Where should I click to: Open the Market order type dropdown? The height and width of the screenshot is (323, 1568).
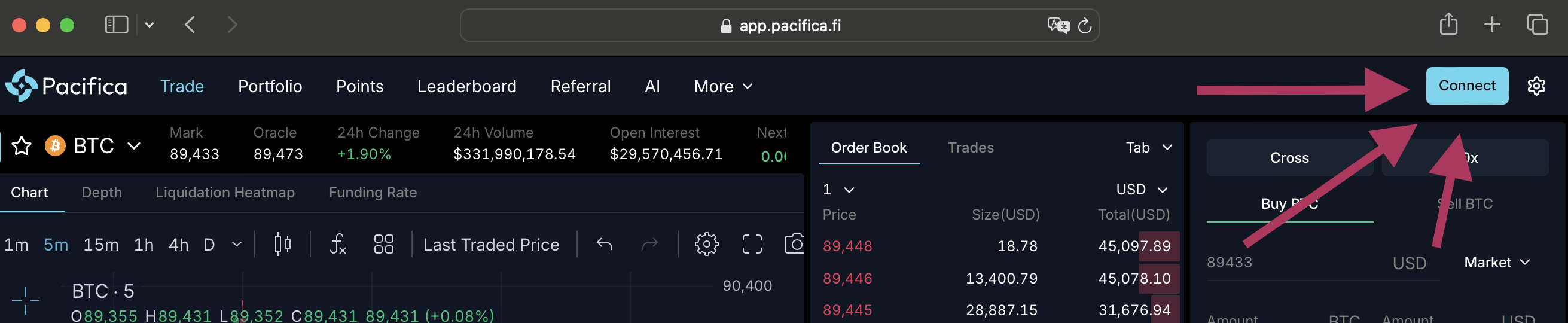(1496, 262)
